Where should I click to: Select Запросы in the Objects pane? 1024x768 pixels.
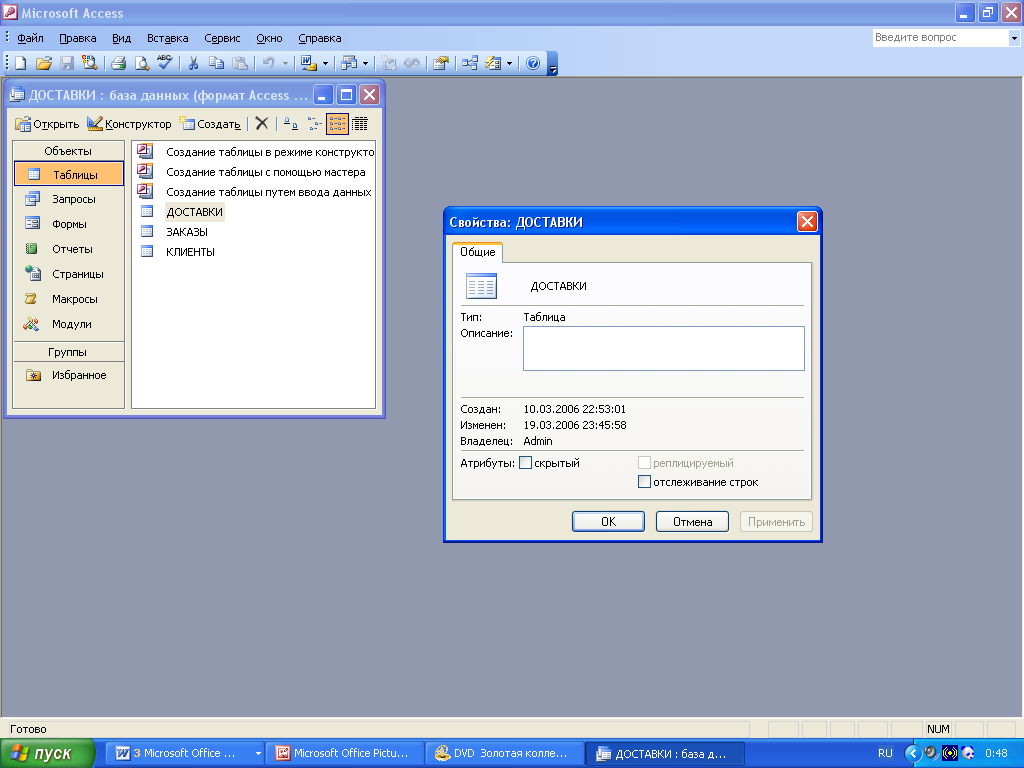(69, 199)
